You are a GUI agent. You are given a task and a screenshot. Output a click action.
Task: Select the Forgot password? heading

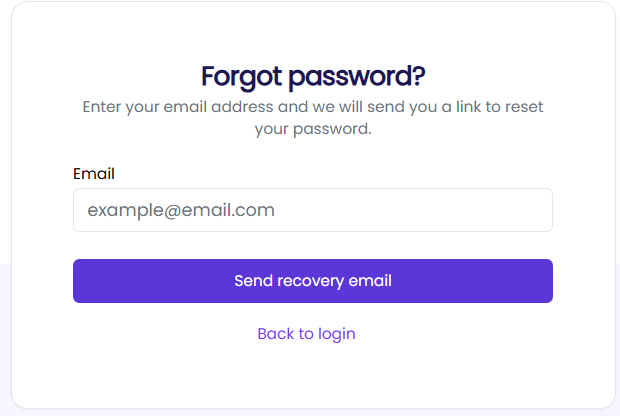pyautogui.click(x=313, y=77)
